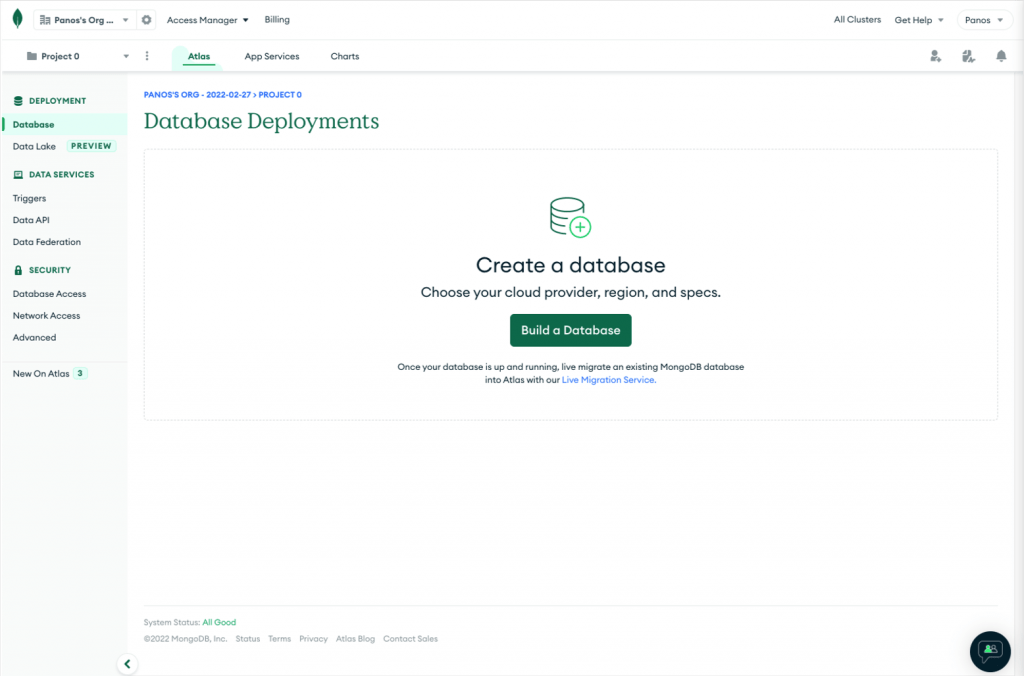The image size is (1024, 676).
Task: Open Triggers in the sidebar
Action: pos(29,198)
